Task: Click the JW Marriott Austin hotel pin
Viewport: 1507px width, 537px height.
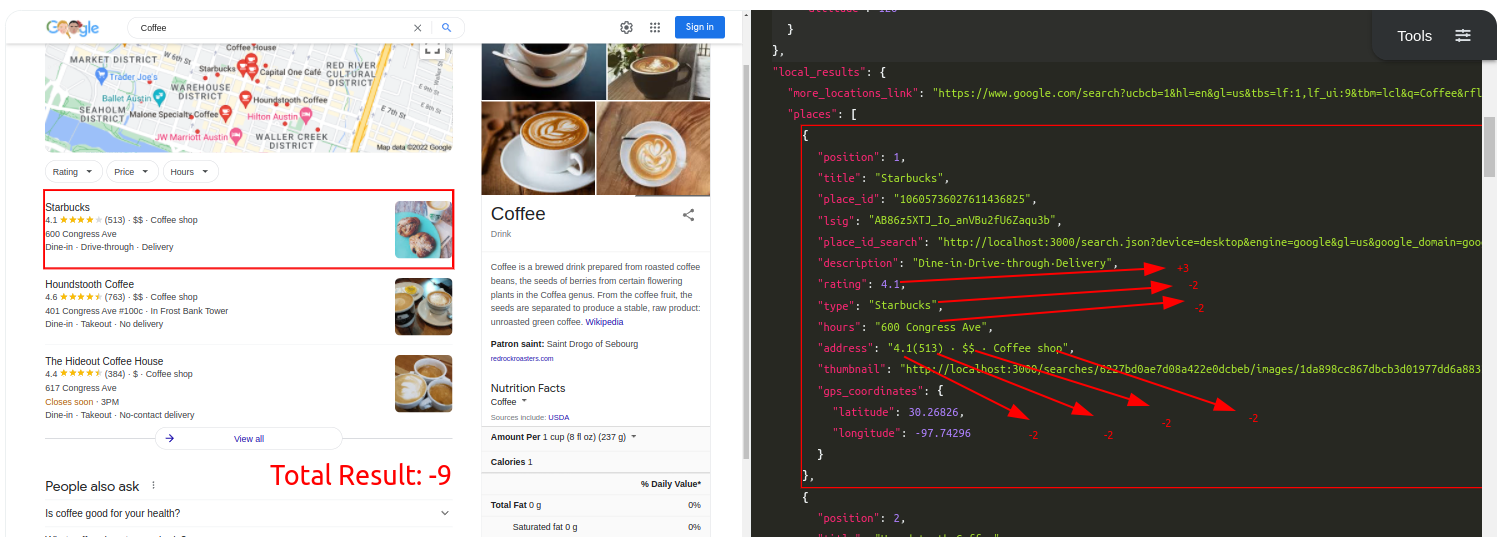Action: tap(236, 137)
